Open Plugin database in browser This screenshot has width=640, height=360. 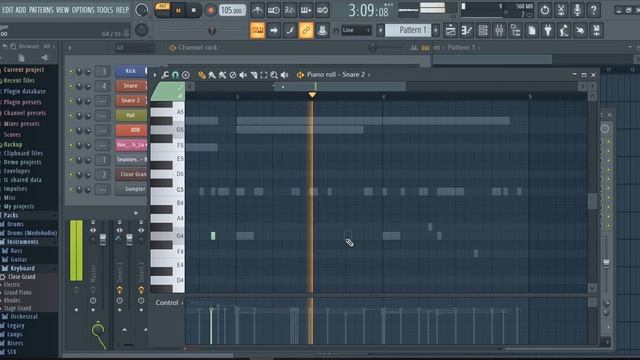point(24,91)
